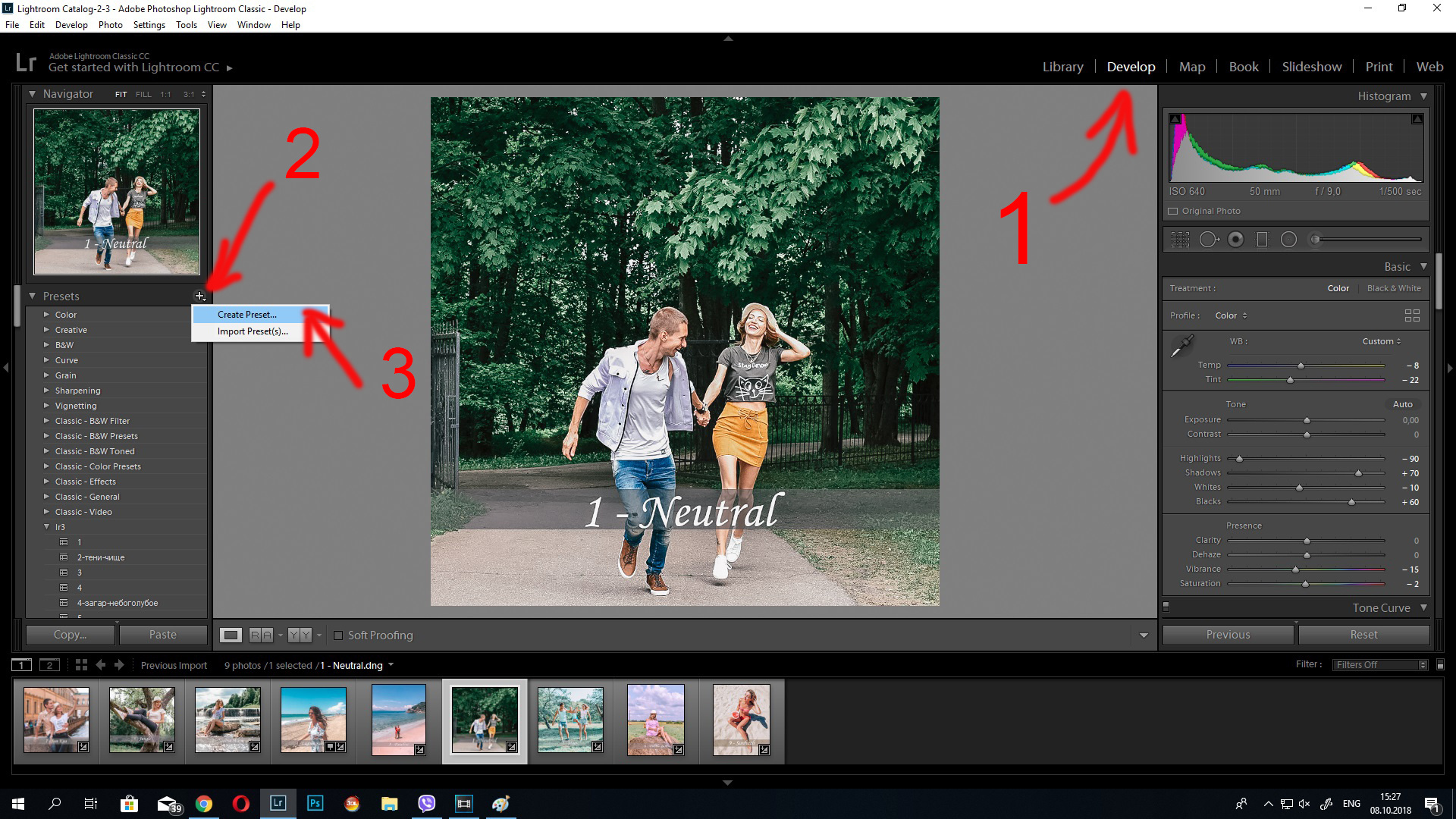Enable Soft Proofing
This screenshot has width=1456, height=819.
tap(339, 635)
